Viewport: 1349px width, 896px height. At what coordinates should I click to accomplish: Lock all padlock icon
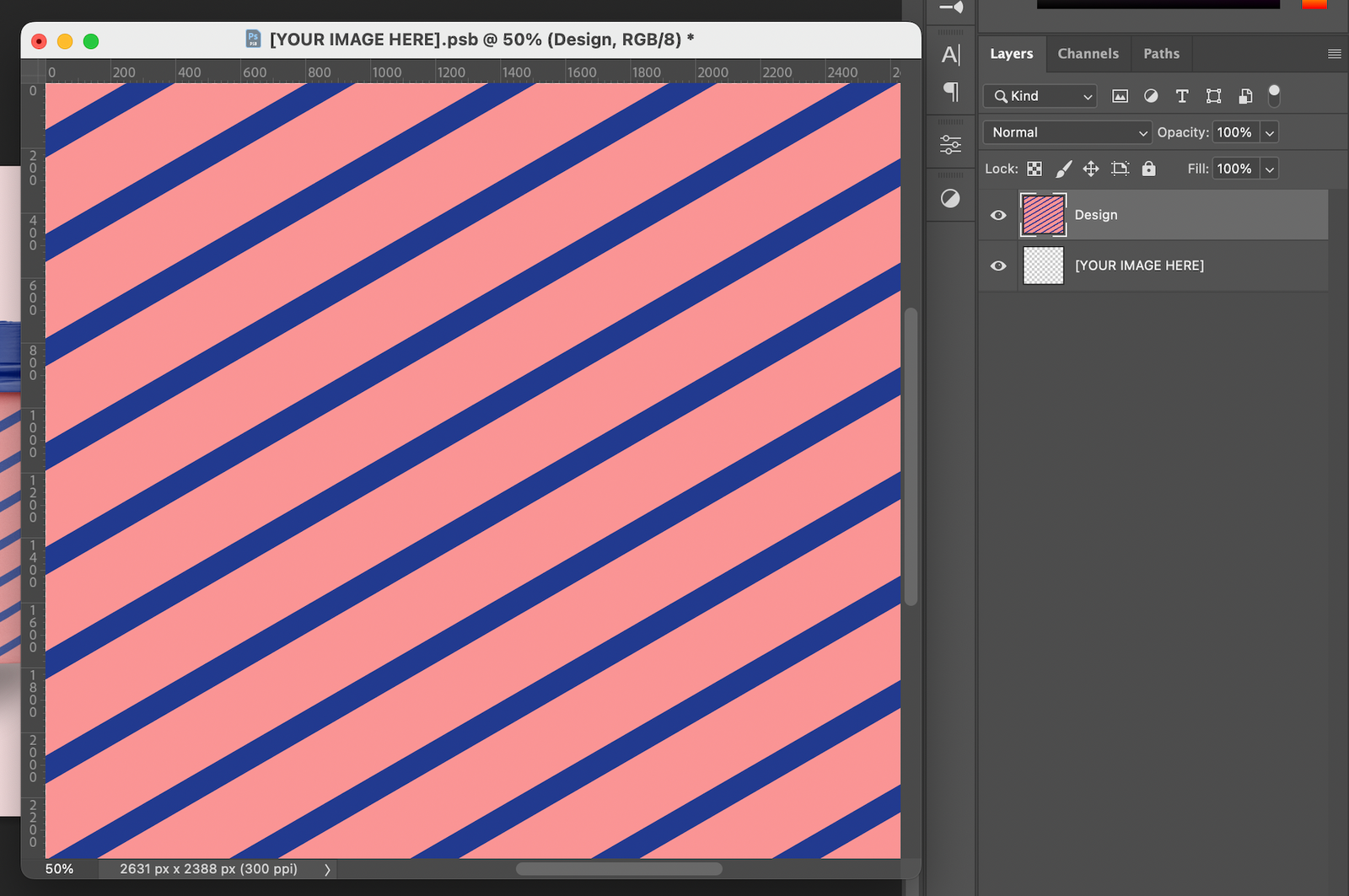click(1148, 169)
